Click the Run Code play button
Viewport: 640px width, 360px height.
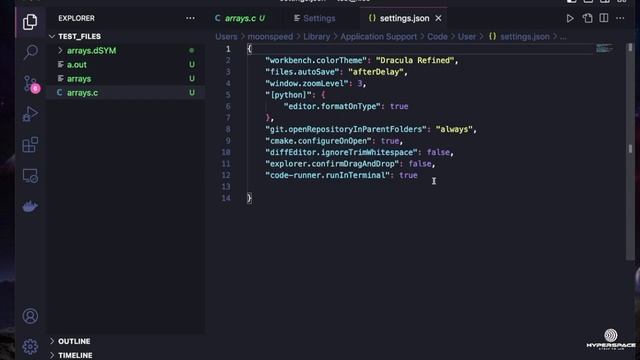pyautogui.click(x=570, y=18)
